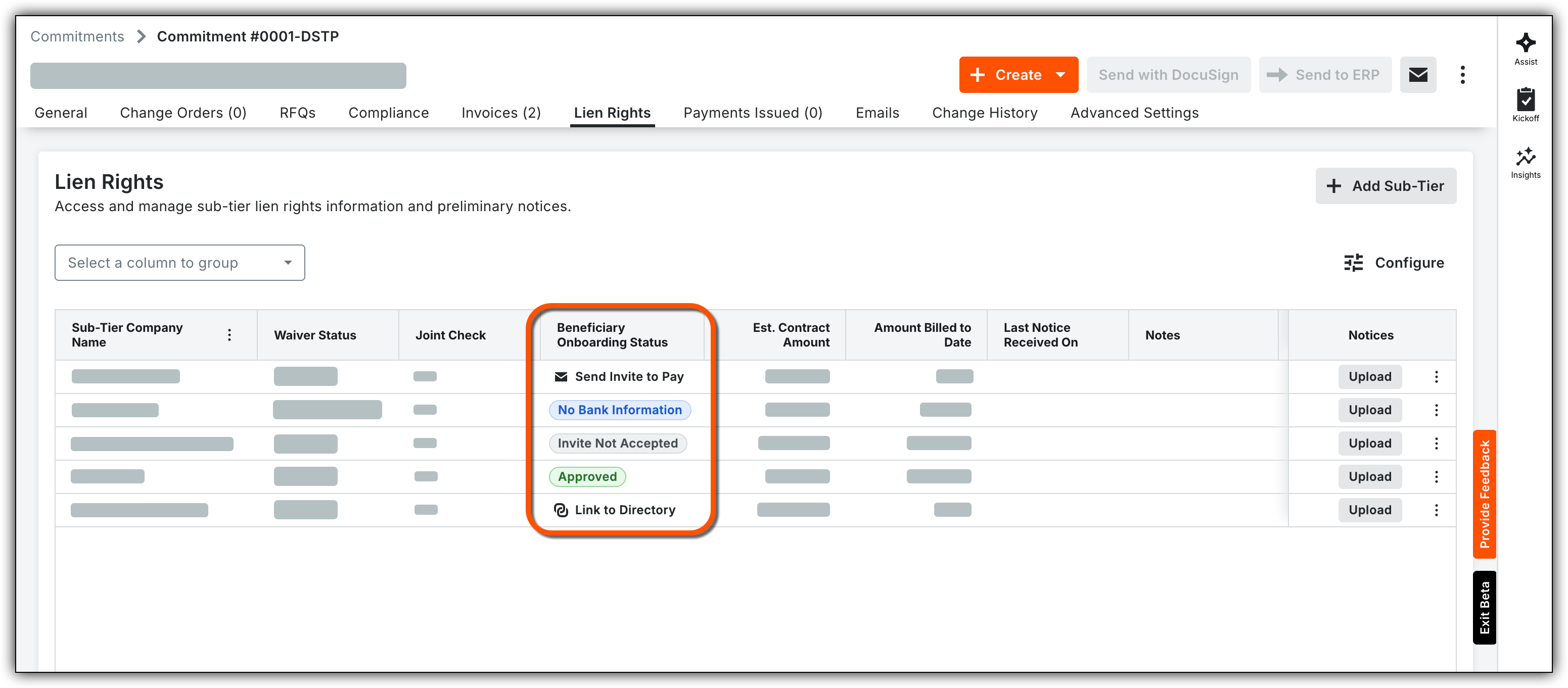This screenshot has height=688, width=1568.
Task: Open the Payments Issued (0) tab
Action: (752, 113)
